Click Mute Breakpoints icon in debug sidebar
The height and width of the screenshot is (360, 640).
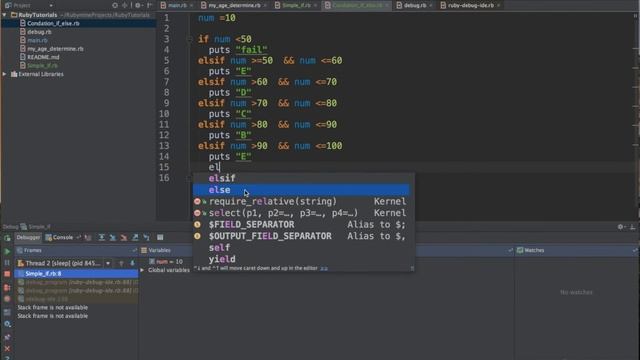(7, 299)
